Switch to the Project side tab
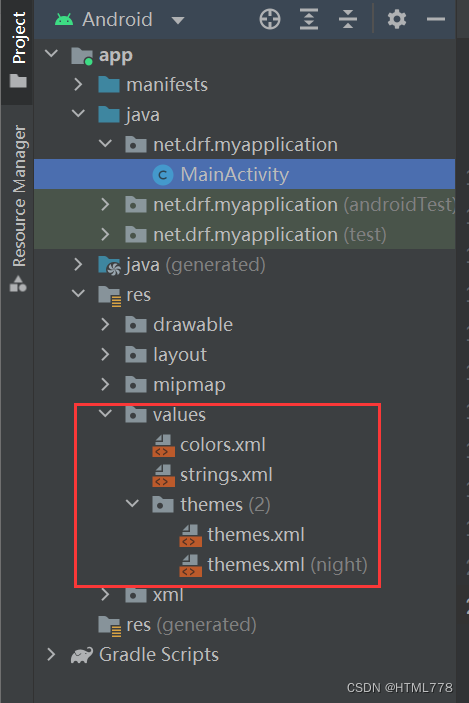 coord(18,49)
